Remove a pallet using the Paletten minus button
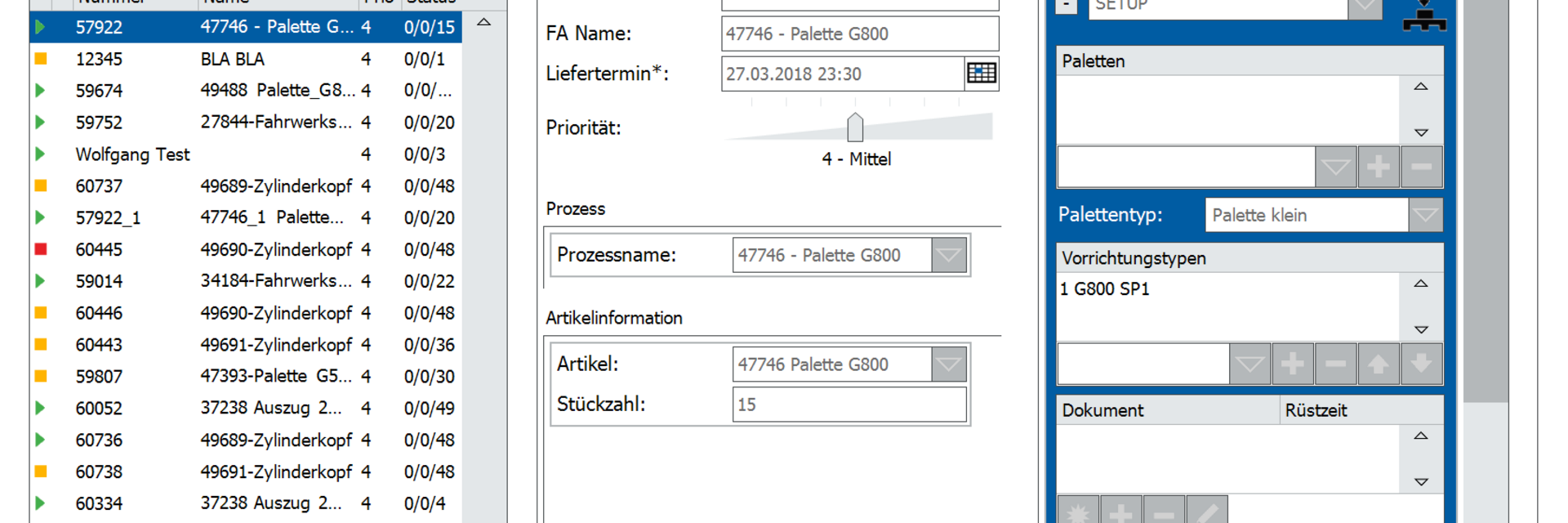 click(x=1421, y=168)
